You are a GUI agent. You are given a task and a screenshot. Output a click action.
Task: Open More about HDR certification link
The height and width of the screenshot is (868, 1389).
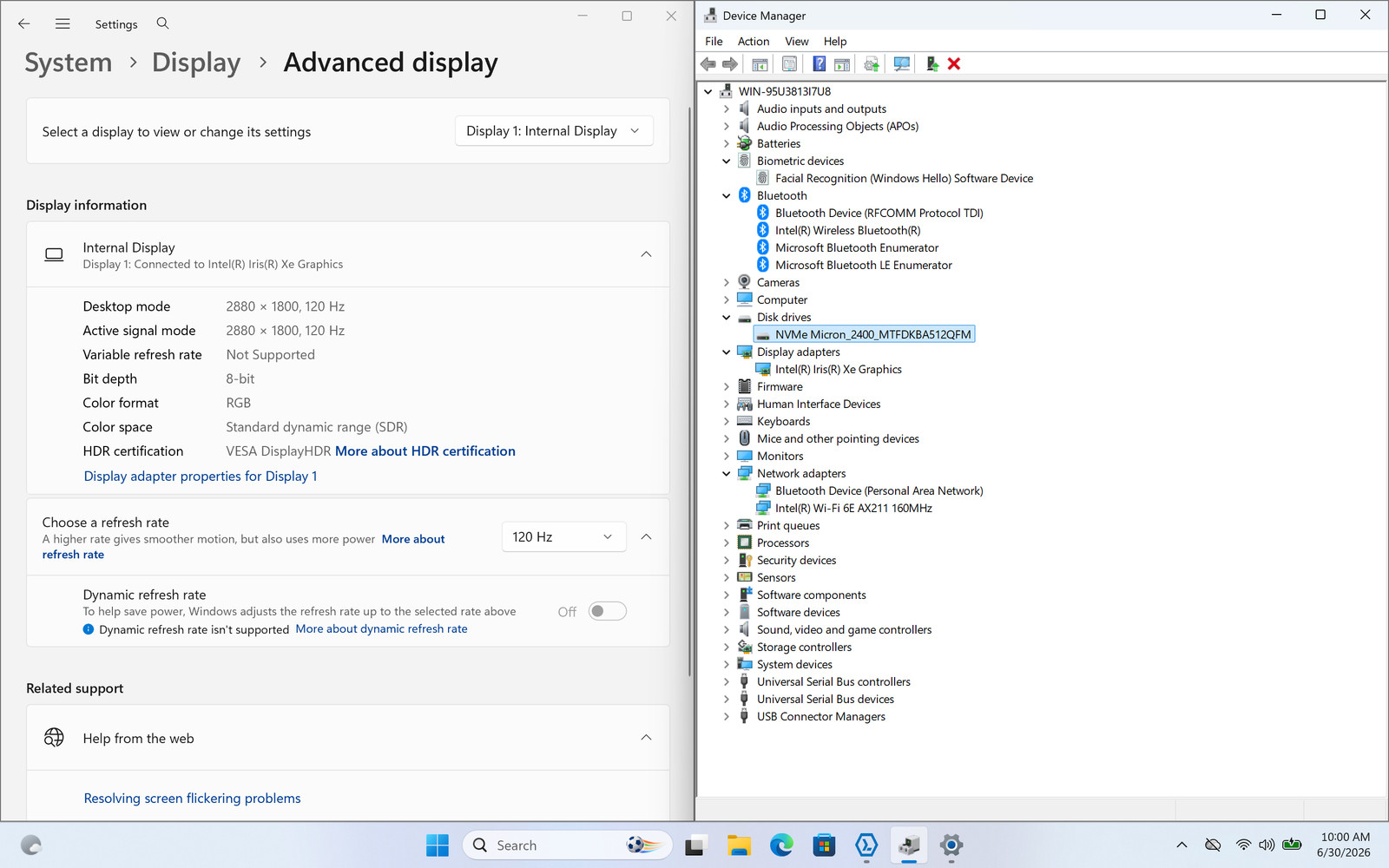coord(425,451)
